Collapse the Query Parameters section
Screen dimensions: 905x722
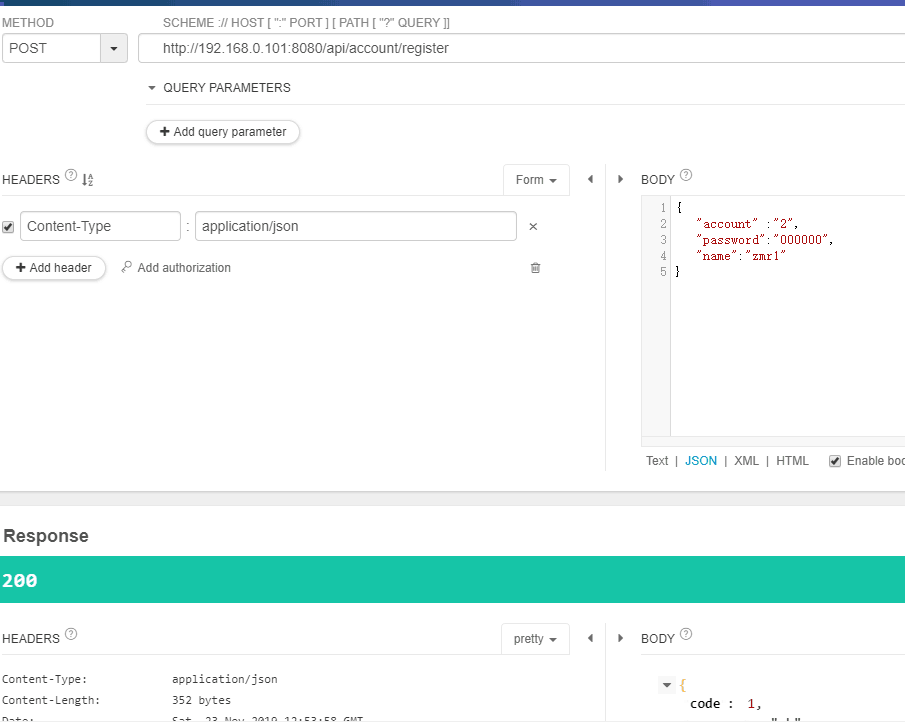pos(152,88)
